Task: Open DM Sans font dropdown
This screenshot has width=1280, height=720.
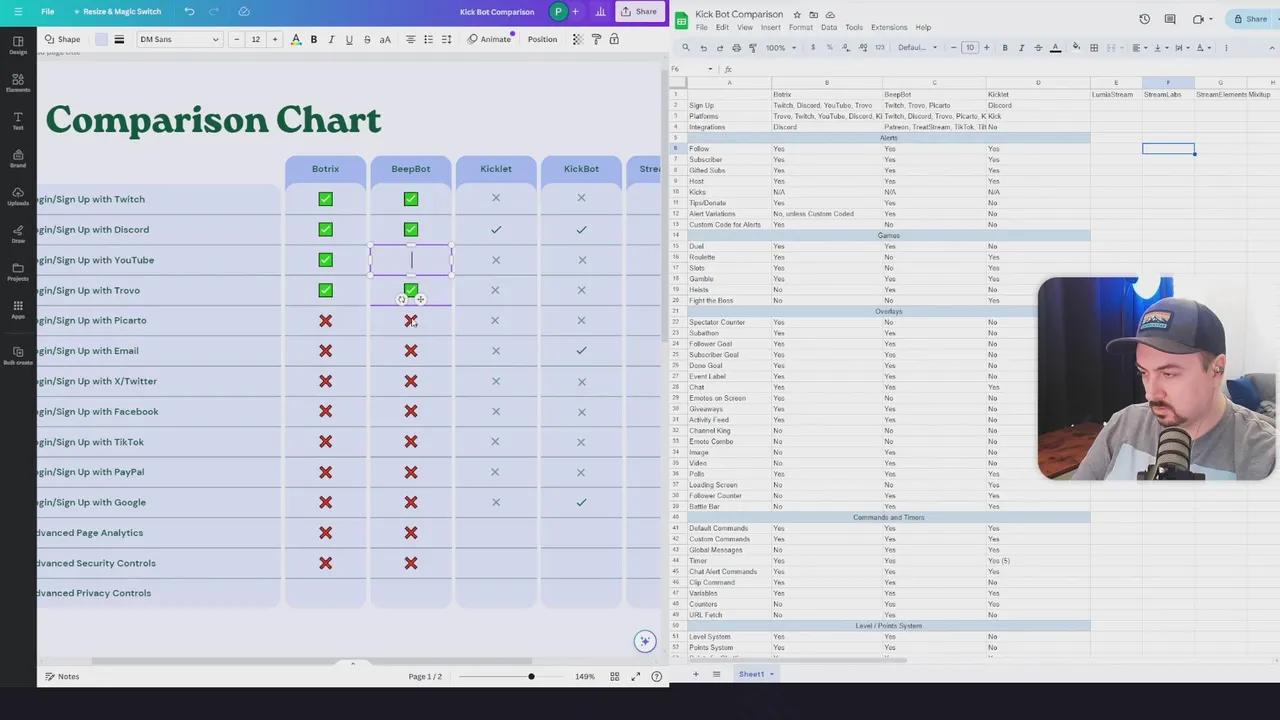Action: point(179,39)
